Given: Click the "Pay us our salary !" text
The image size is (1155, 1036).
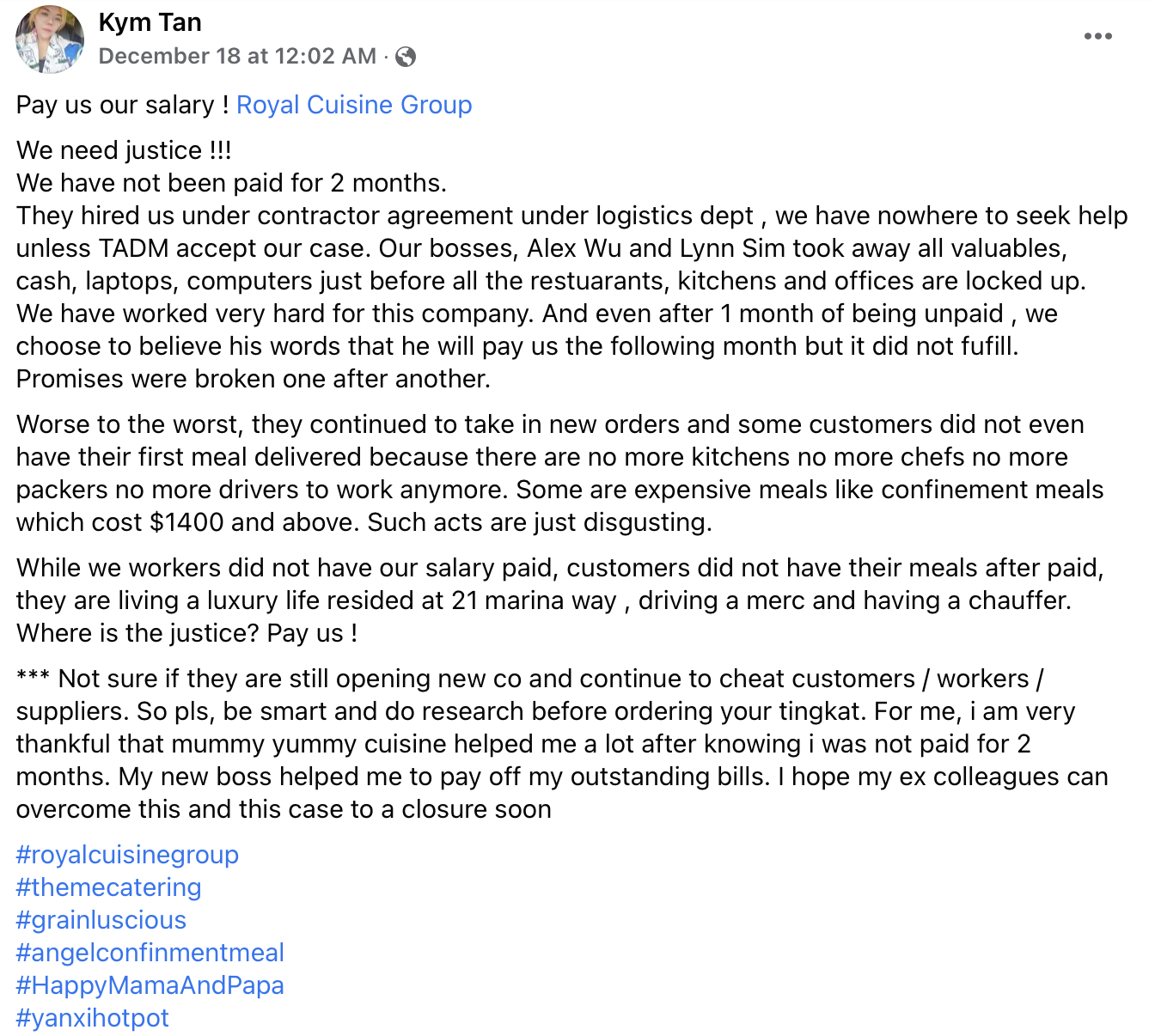Looking at the screenshot, I should click(x=123, y=105).
